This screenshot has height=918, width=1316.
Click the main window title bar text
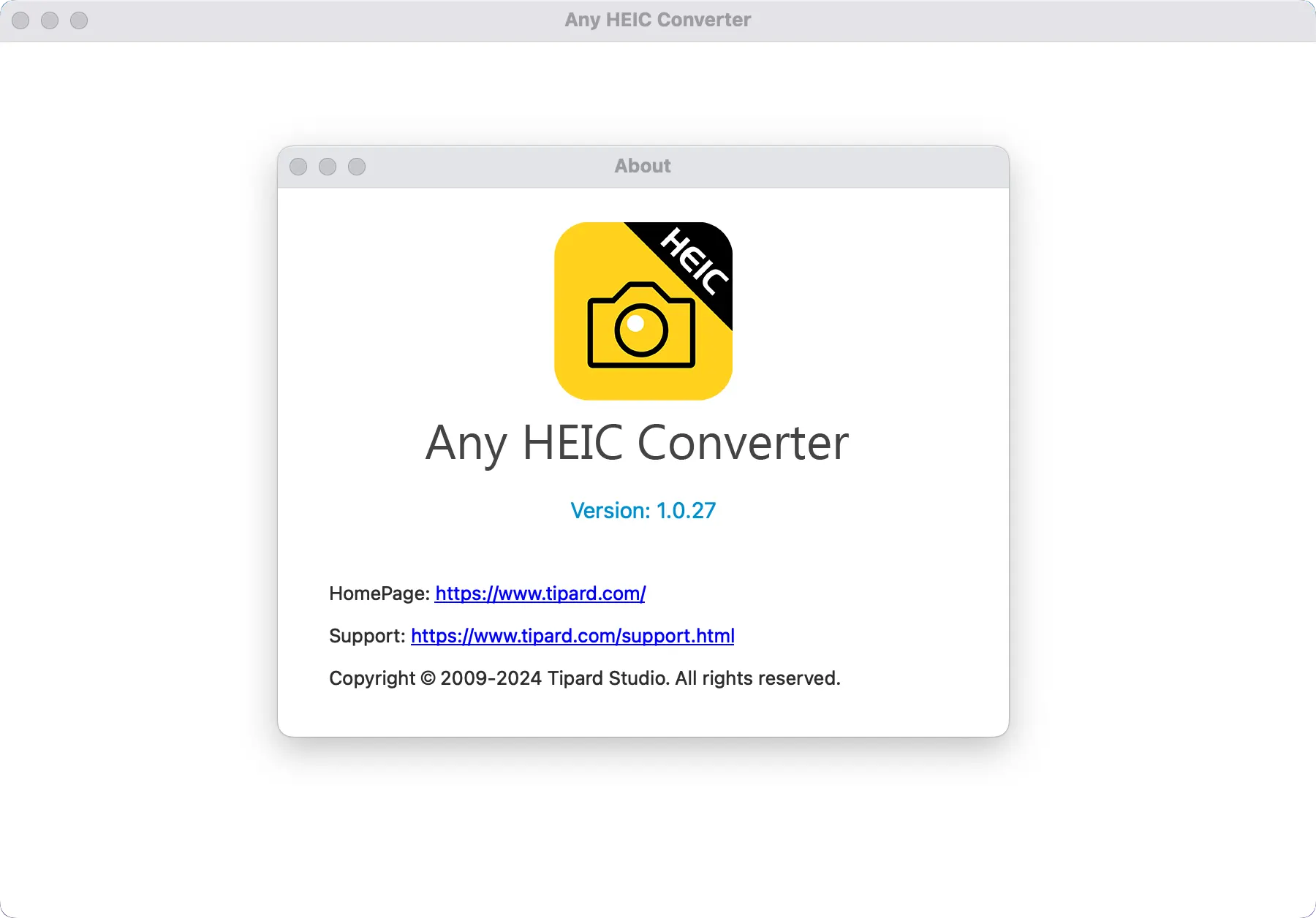pyautogui.click(x=657, y=20)
